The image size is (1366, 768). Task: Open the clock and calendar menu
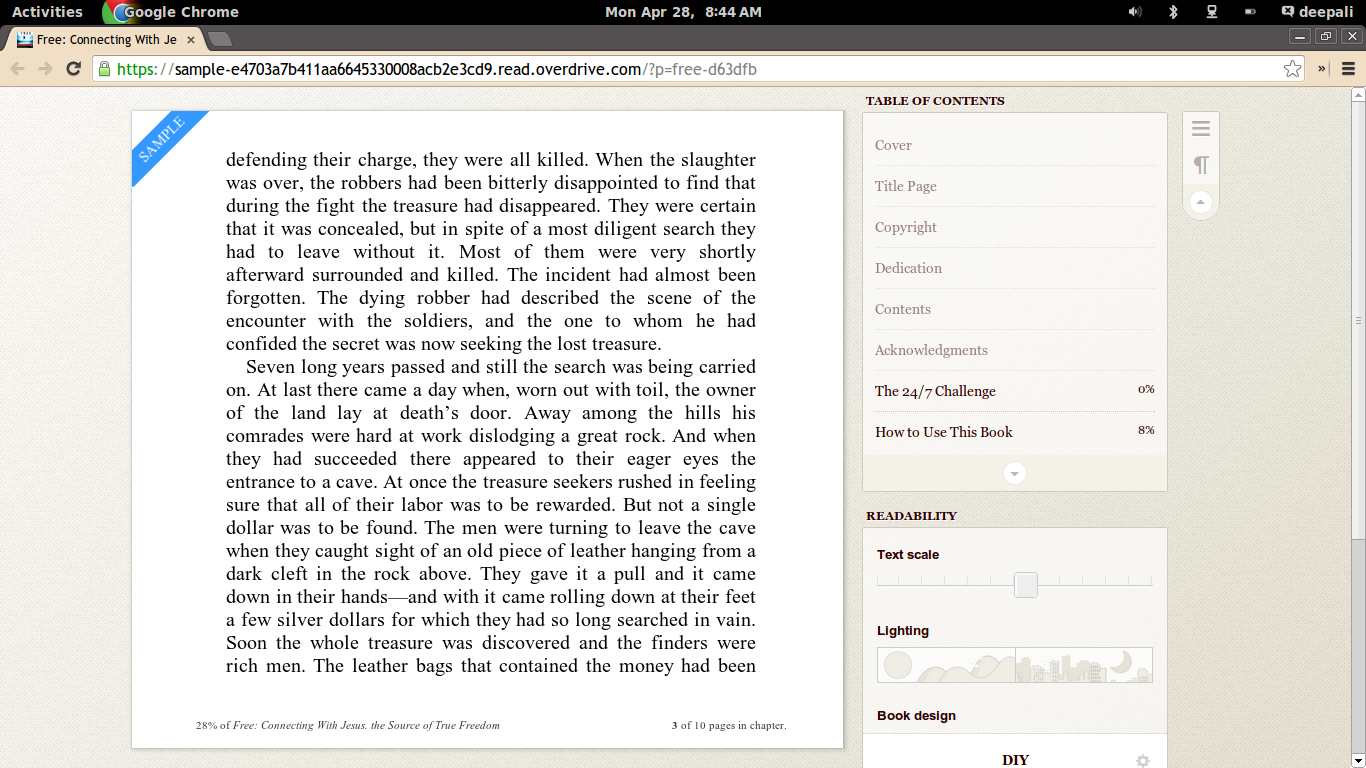[x=683, y=12]
